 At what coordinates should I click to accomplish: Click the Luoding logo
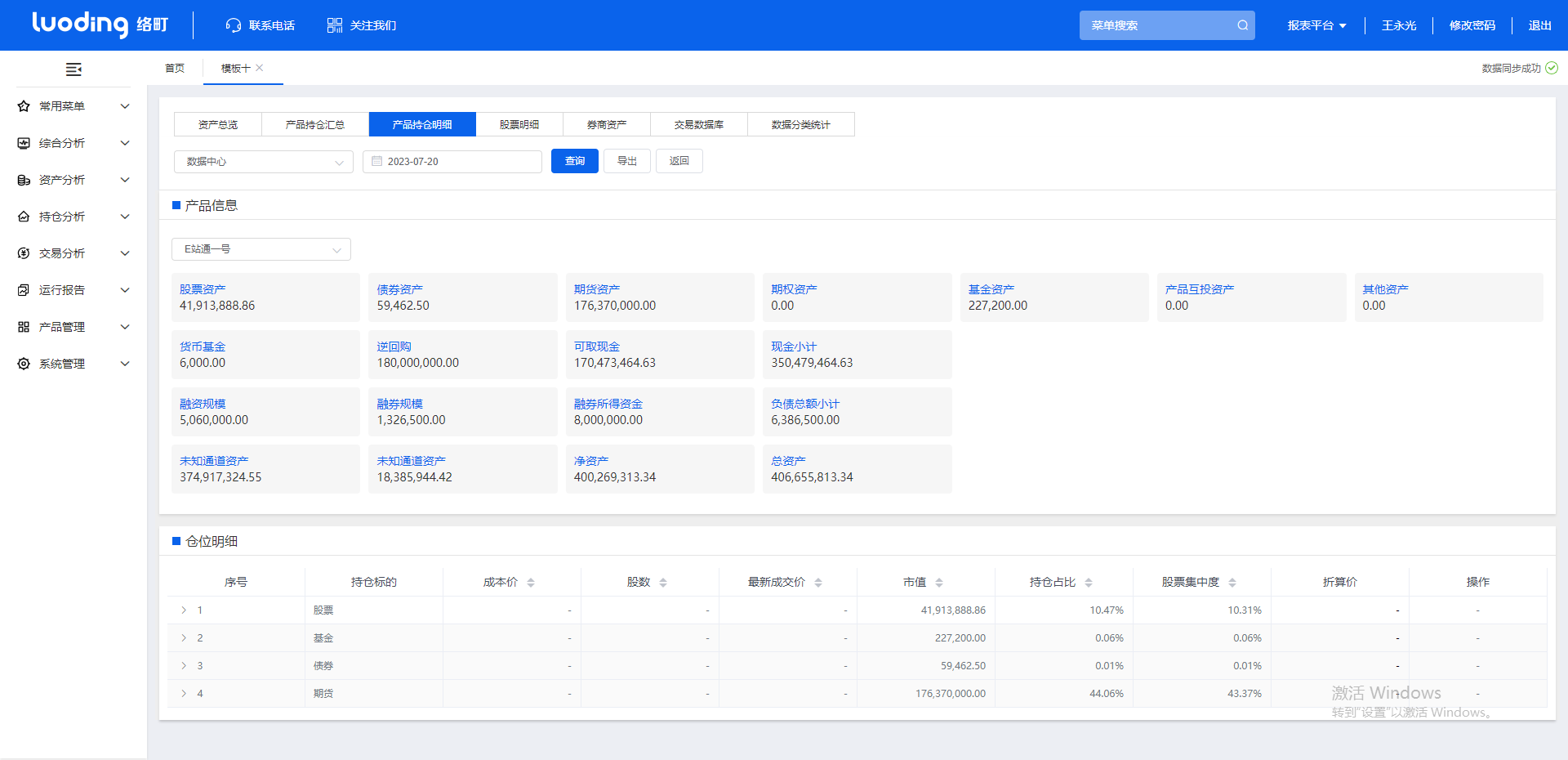click(x=100, y=25)
